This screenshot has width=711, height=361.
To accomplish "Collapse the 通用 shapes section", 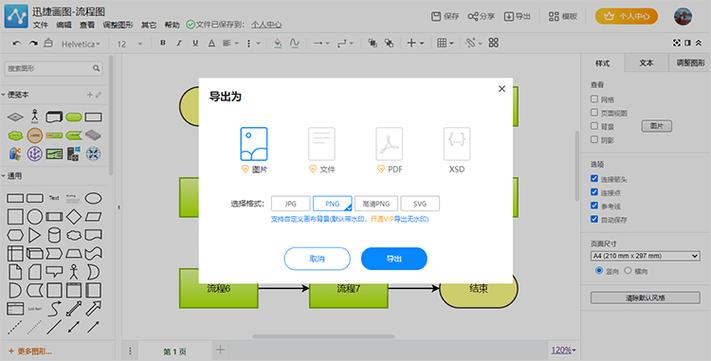I will [x=12, y=176].
